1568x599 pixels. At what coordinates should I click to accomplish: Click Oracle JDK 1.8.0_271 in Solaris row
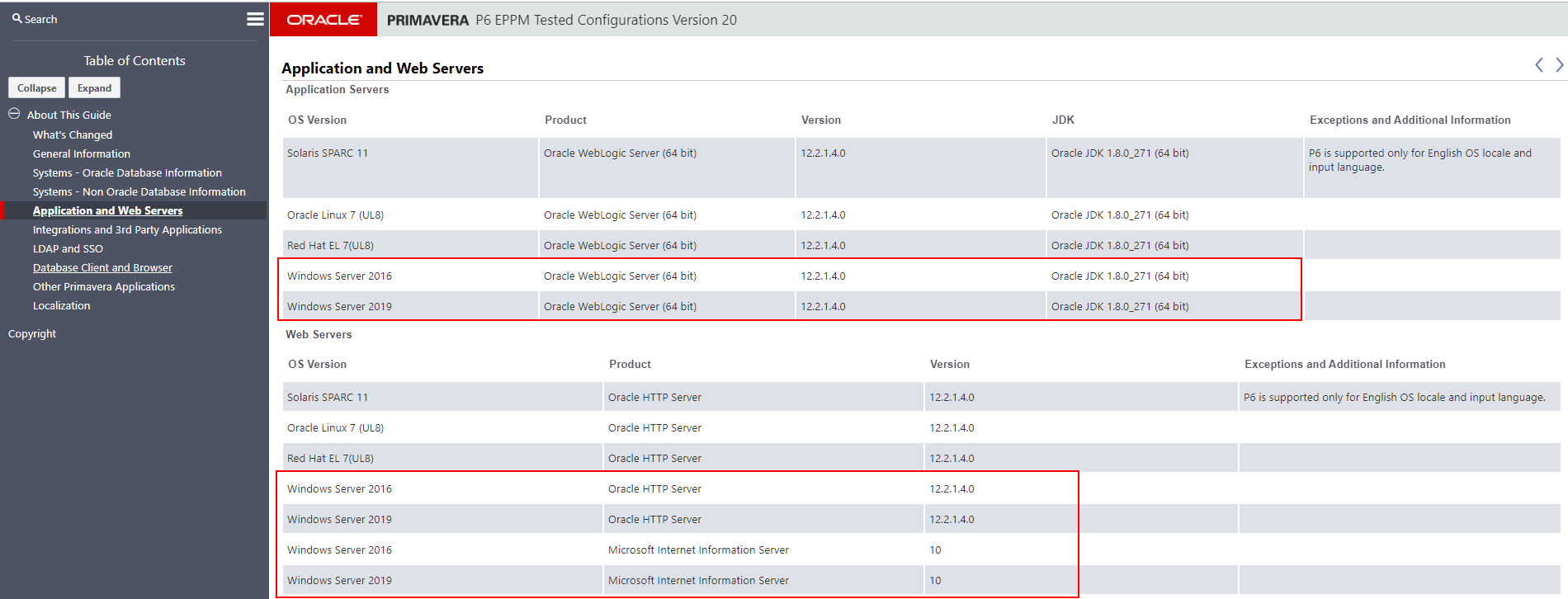point(1120,153)
